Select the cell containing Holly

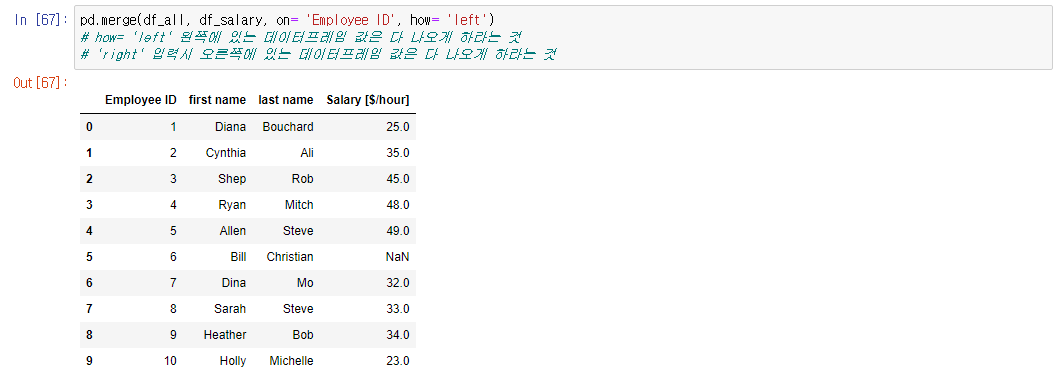[233, 360]
